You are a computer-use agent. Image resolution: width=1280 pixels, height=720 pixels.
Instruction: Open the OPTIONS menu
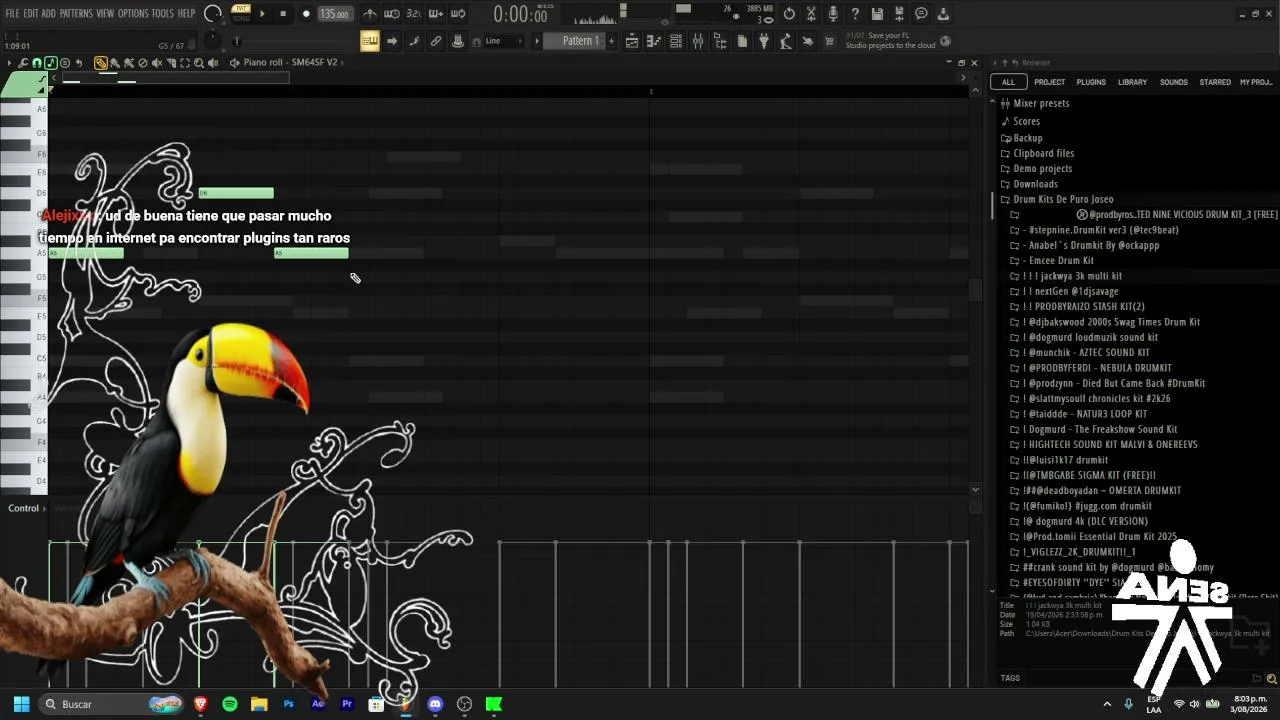[133, 14]
